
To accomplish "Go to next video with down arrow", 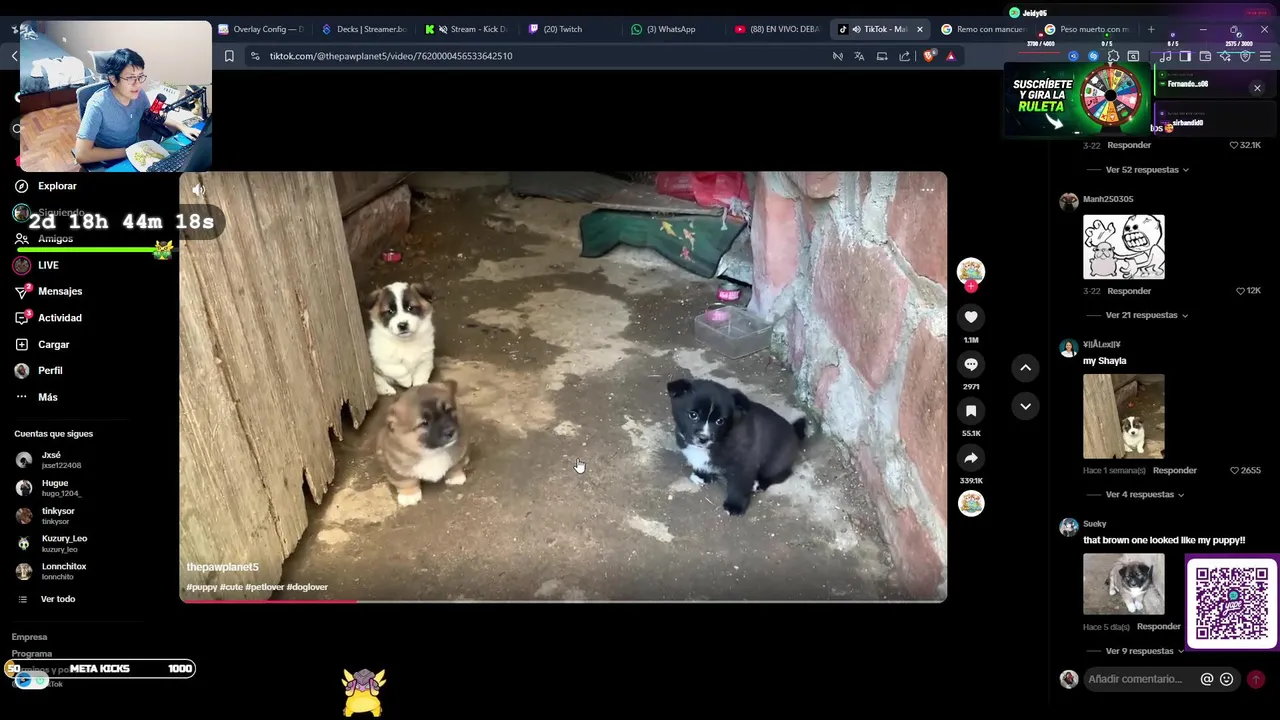I will pos(1025,406).
